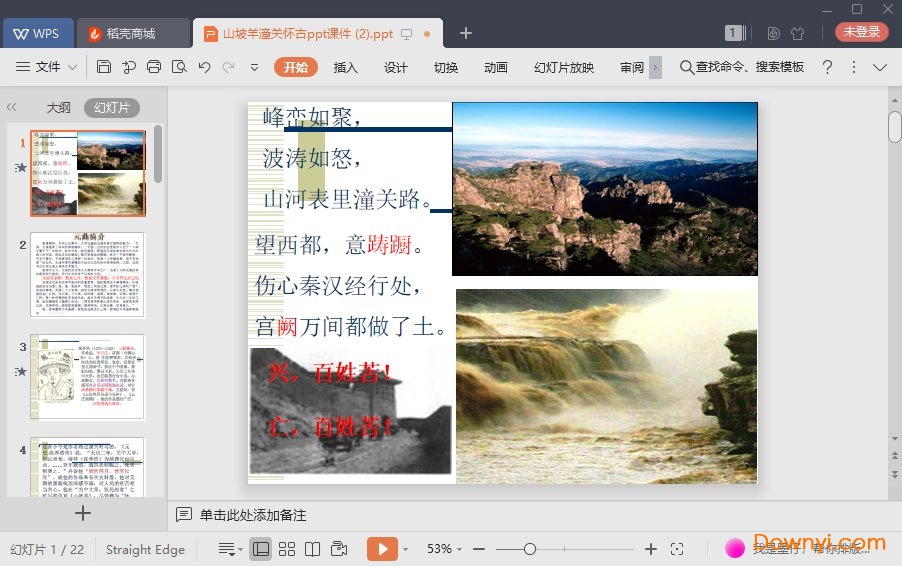Switch to the 大纲 outline view
The width and height of the screenshot is (902, 566).
point(58,108)
